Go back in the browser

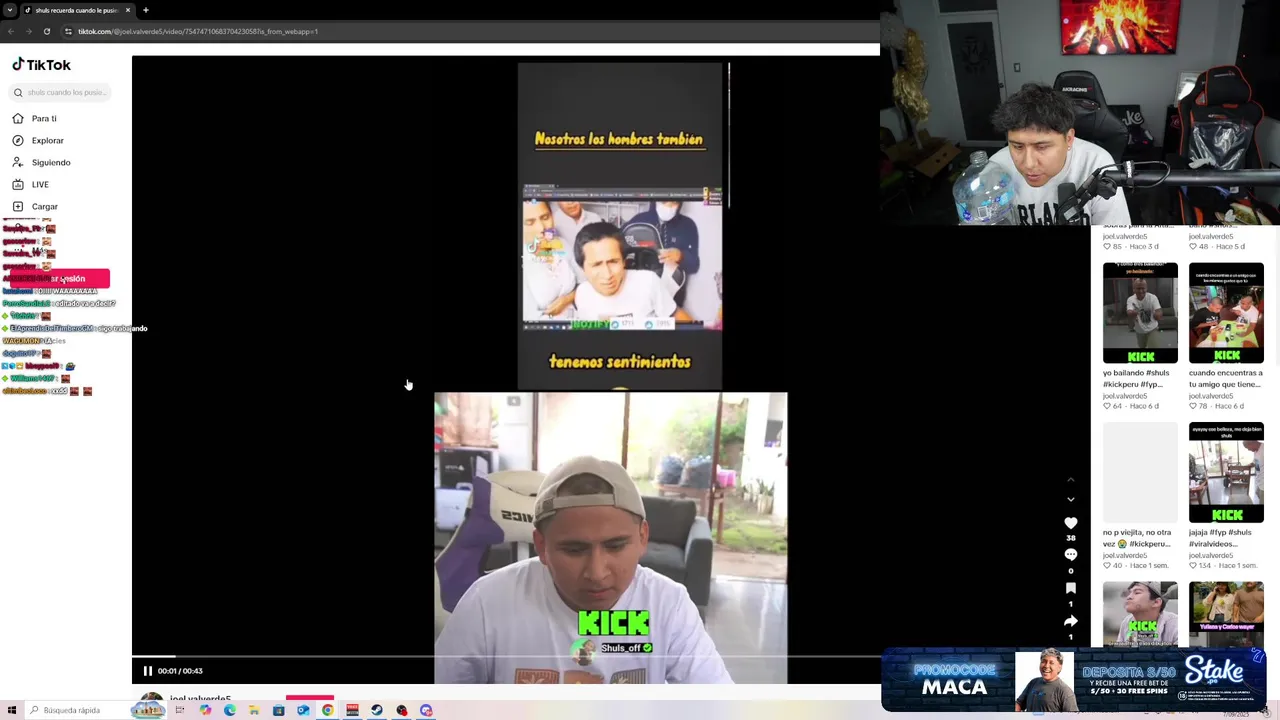click(x=11, y=31)
